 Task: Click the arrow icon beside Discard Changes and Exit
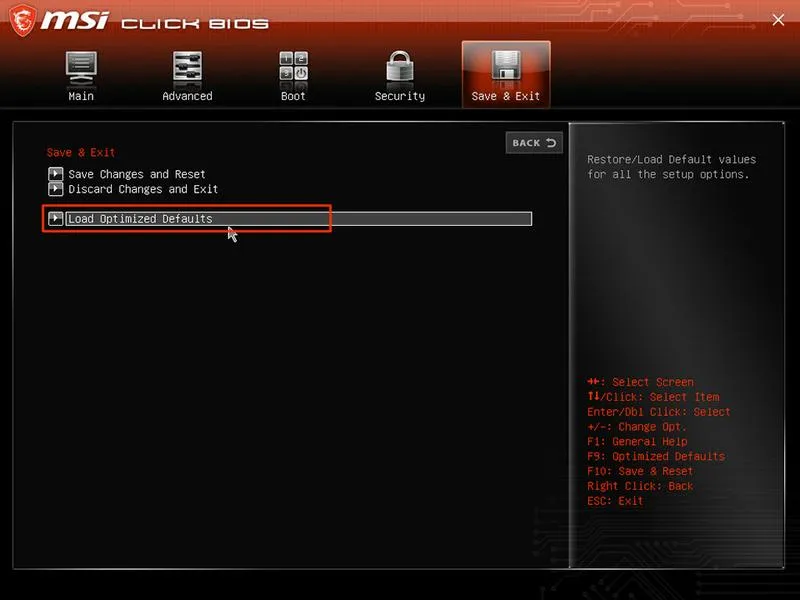pyautogui.click(x=55, y=189)
